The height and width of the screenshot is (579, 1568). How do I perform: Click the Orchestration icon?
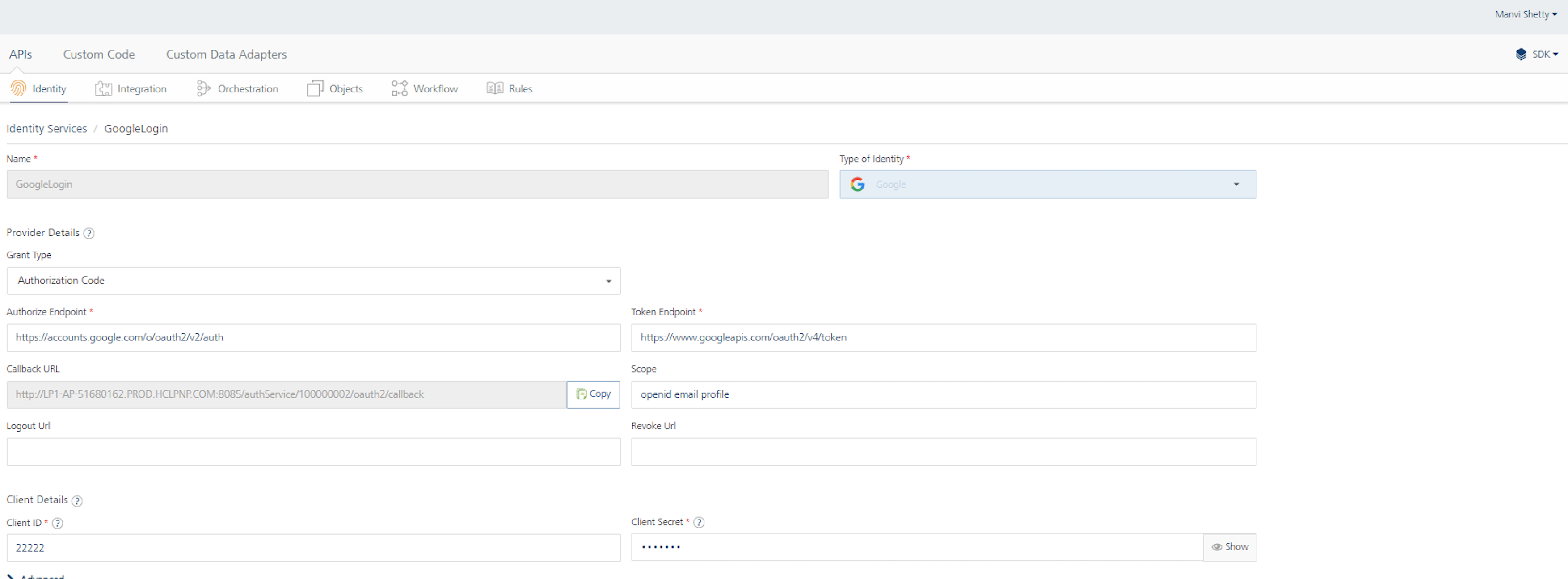pos(203,89)
